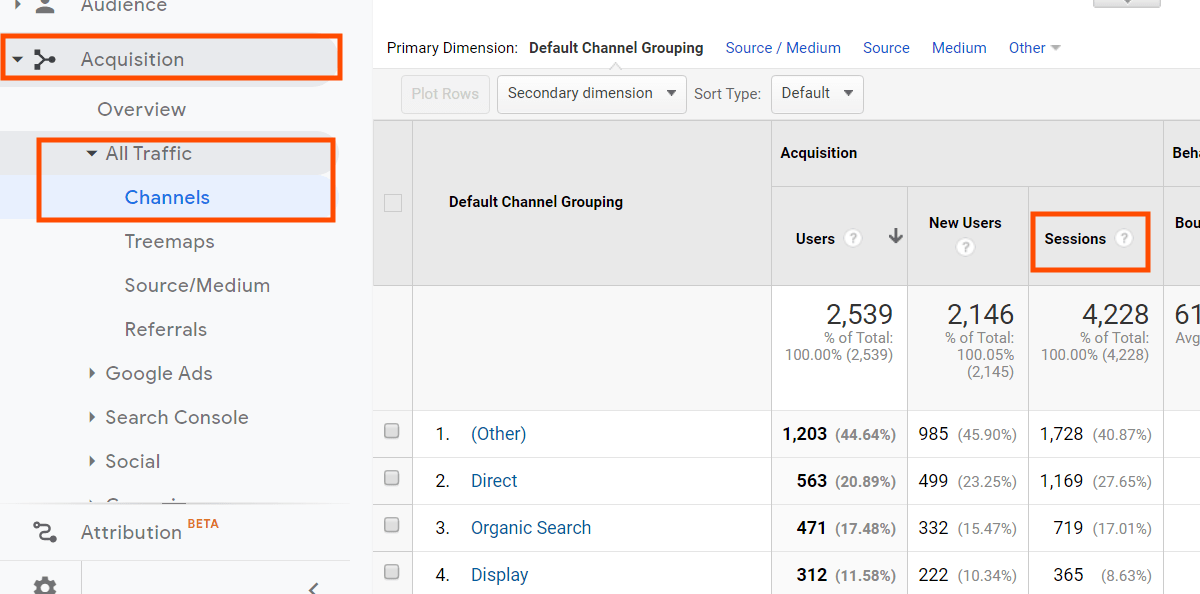Screen dimensions: 1200x594
Task: Tick the Direct row checkbox
Action: click(392, 478)
